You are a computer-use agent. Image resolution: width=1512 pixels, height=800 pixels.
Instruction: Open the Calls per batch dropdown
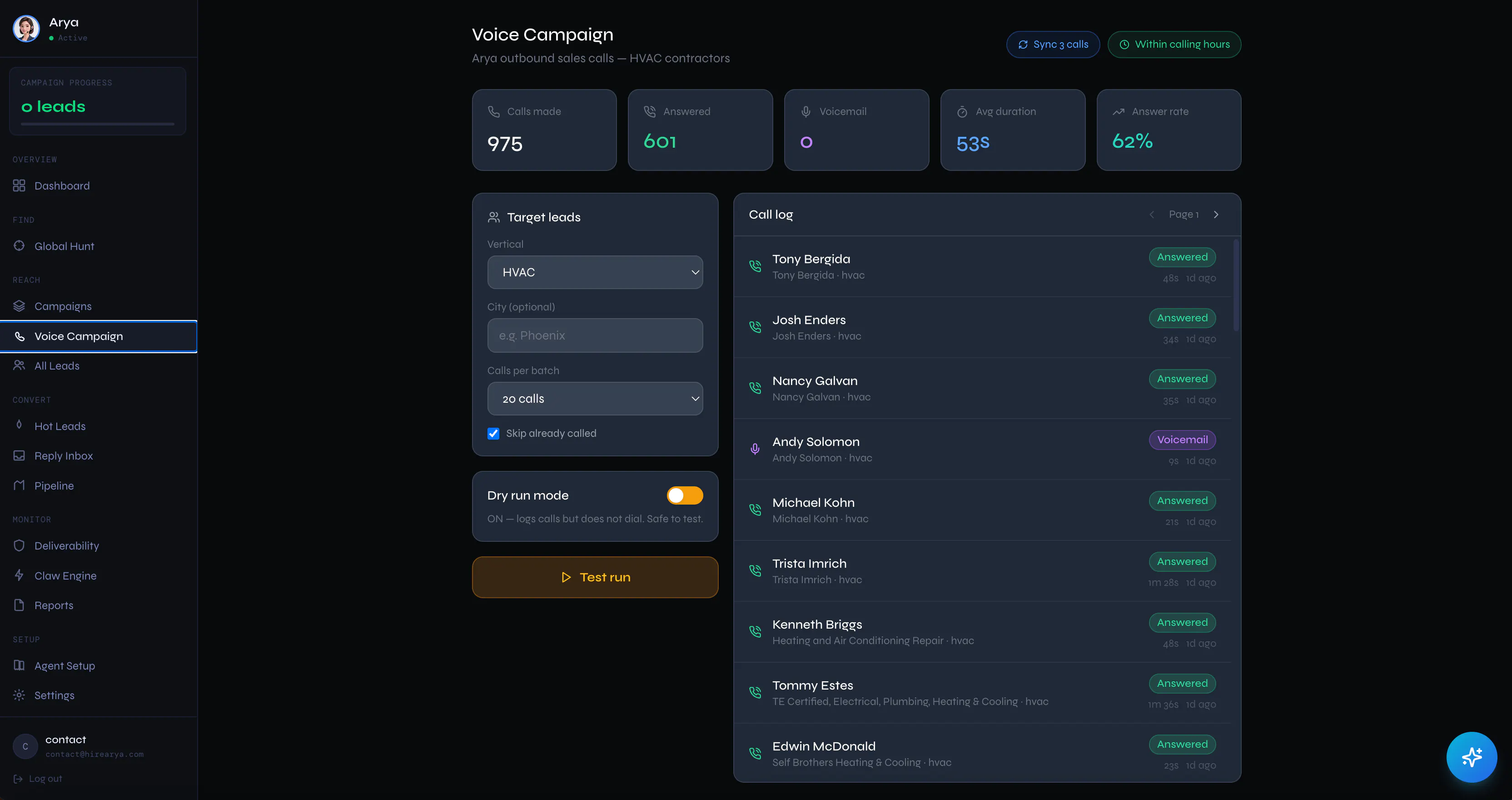[595, 399]
